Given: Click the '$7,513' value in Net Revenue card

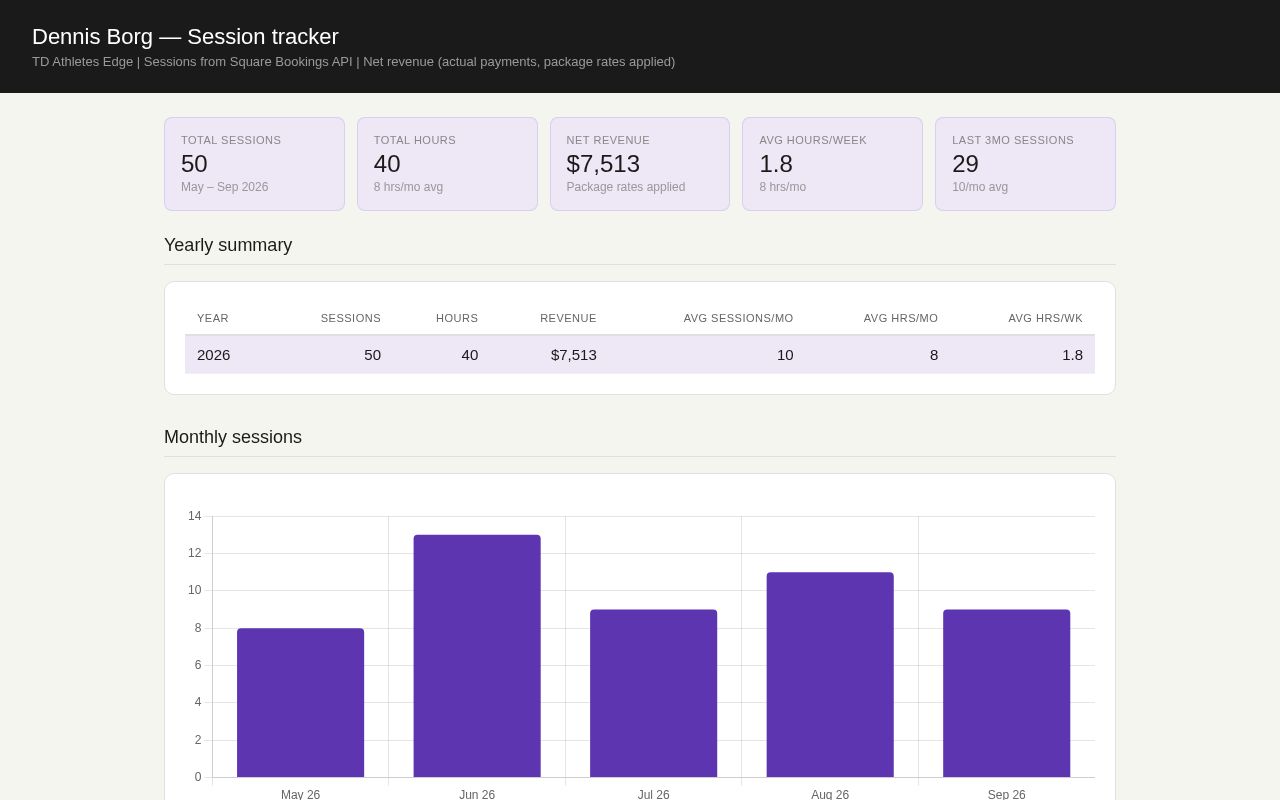Looking at the screenshot, I should [603, 164].
